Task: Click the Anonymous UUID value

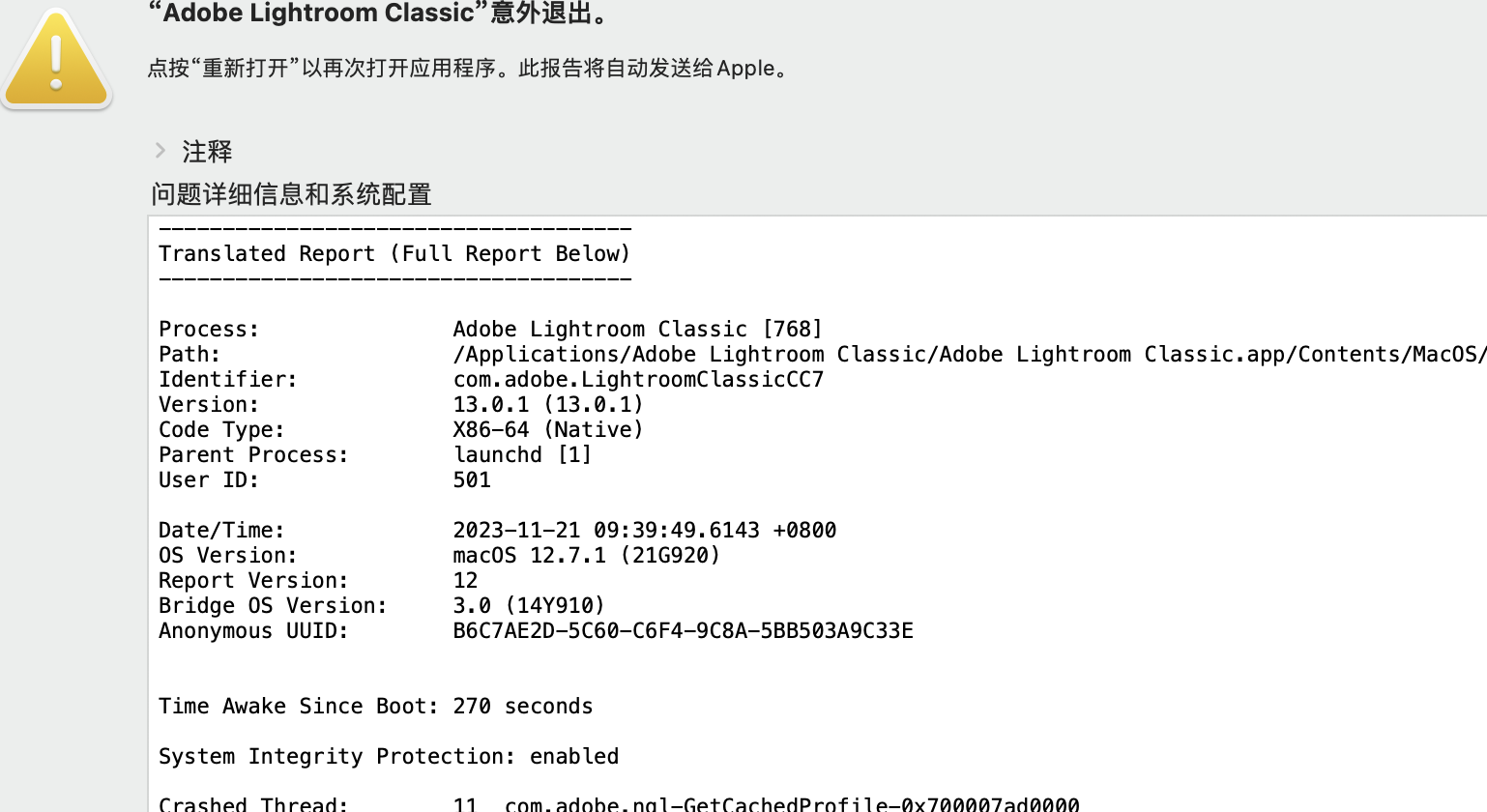Action: [x=683, y=631]
